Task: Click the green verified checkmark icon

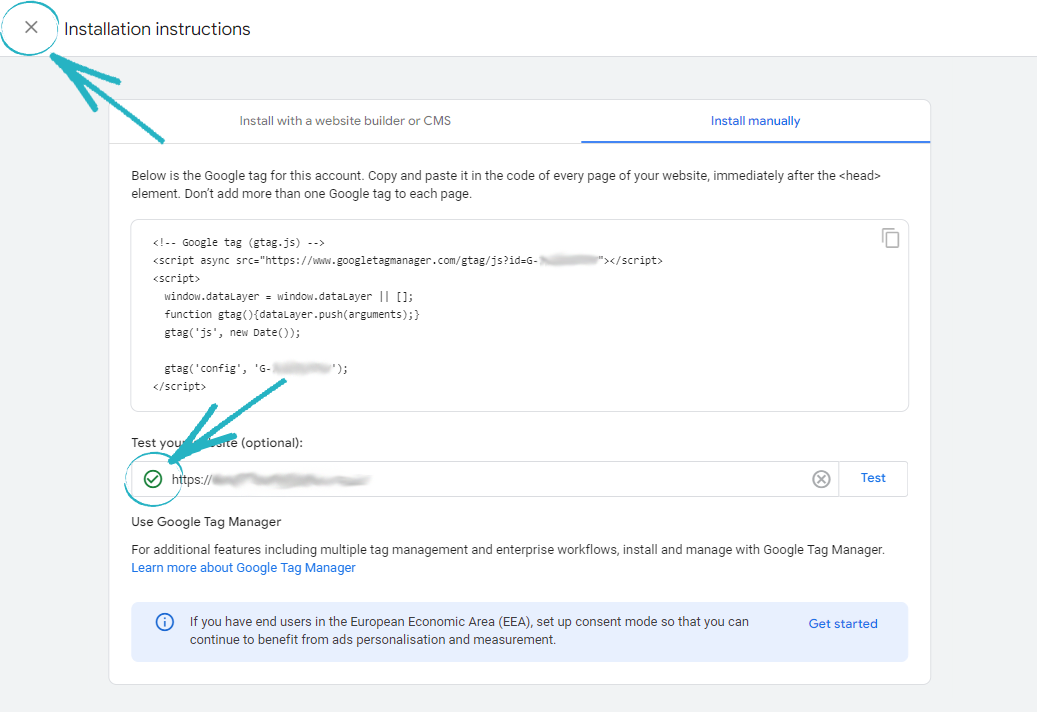Action: (152, 479)
